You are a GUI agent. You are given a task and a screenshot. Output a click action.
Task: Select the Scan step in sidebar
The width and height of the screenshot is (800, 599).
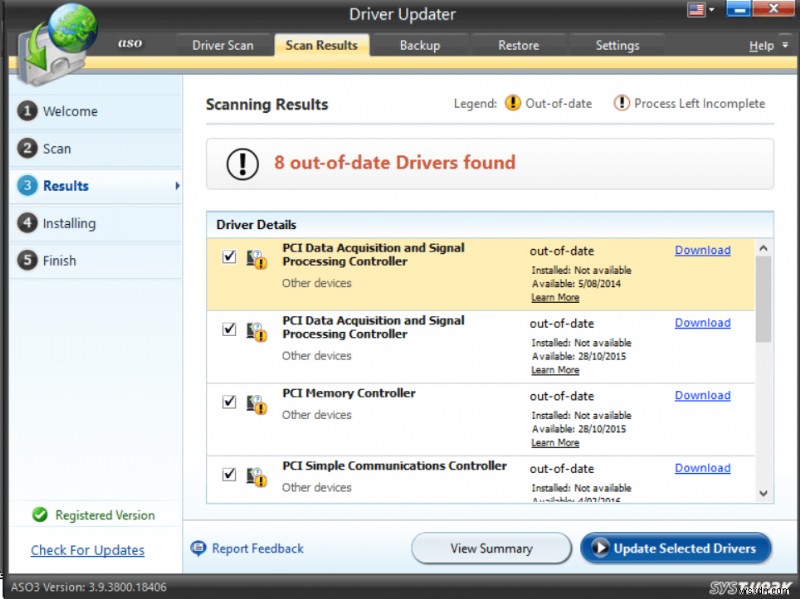pos(95,148)
